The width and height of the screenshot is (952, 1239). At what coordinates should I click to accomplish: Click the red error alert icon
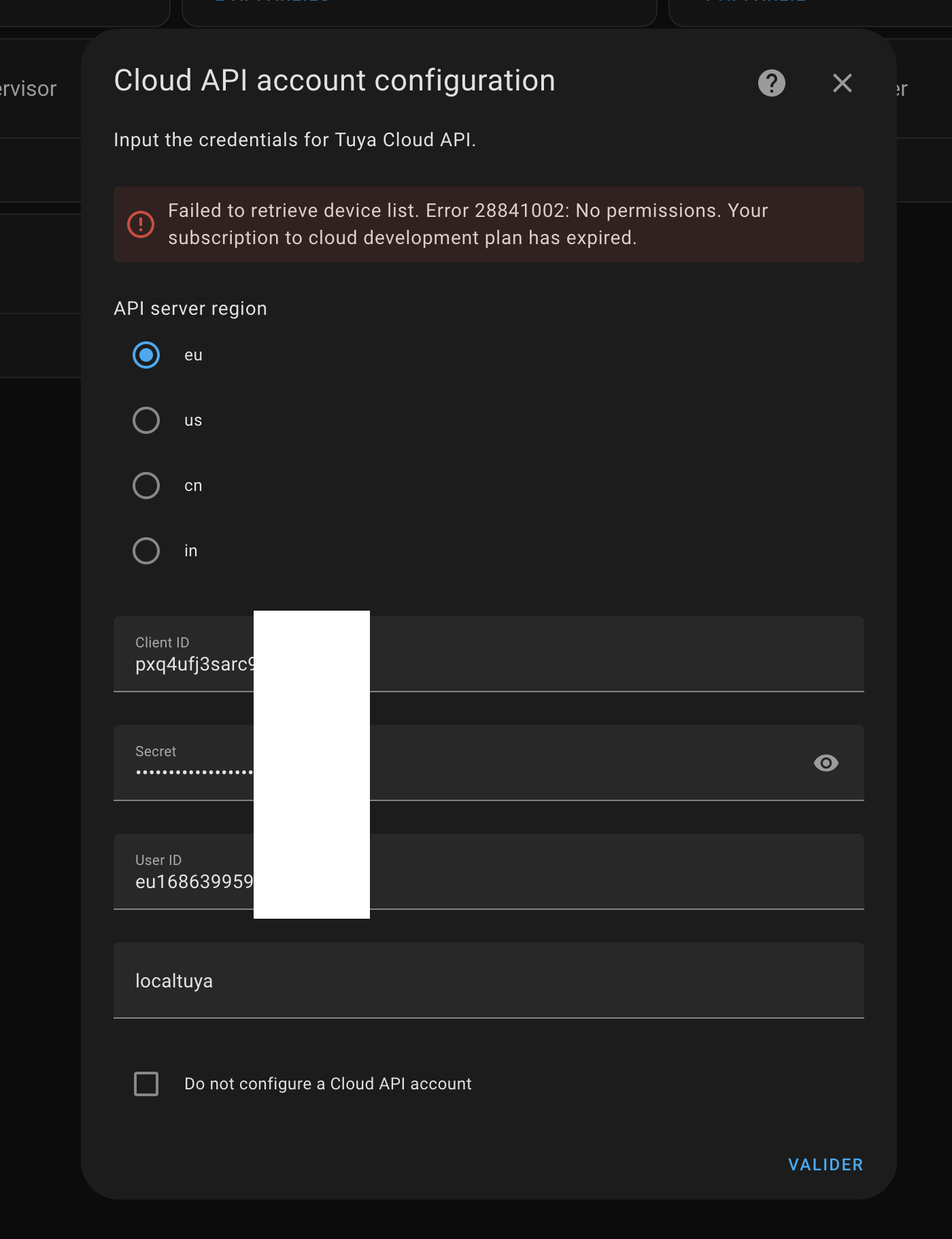click(141, 224)
